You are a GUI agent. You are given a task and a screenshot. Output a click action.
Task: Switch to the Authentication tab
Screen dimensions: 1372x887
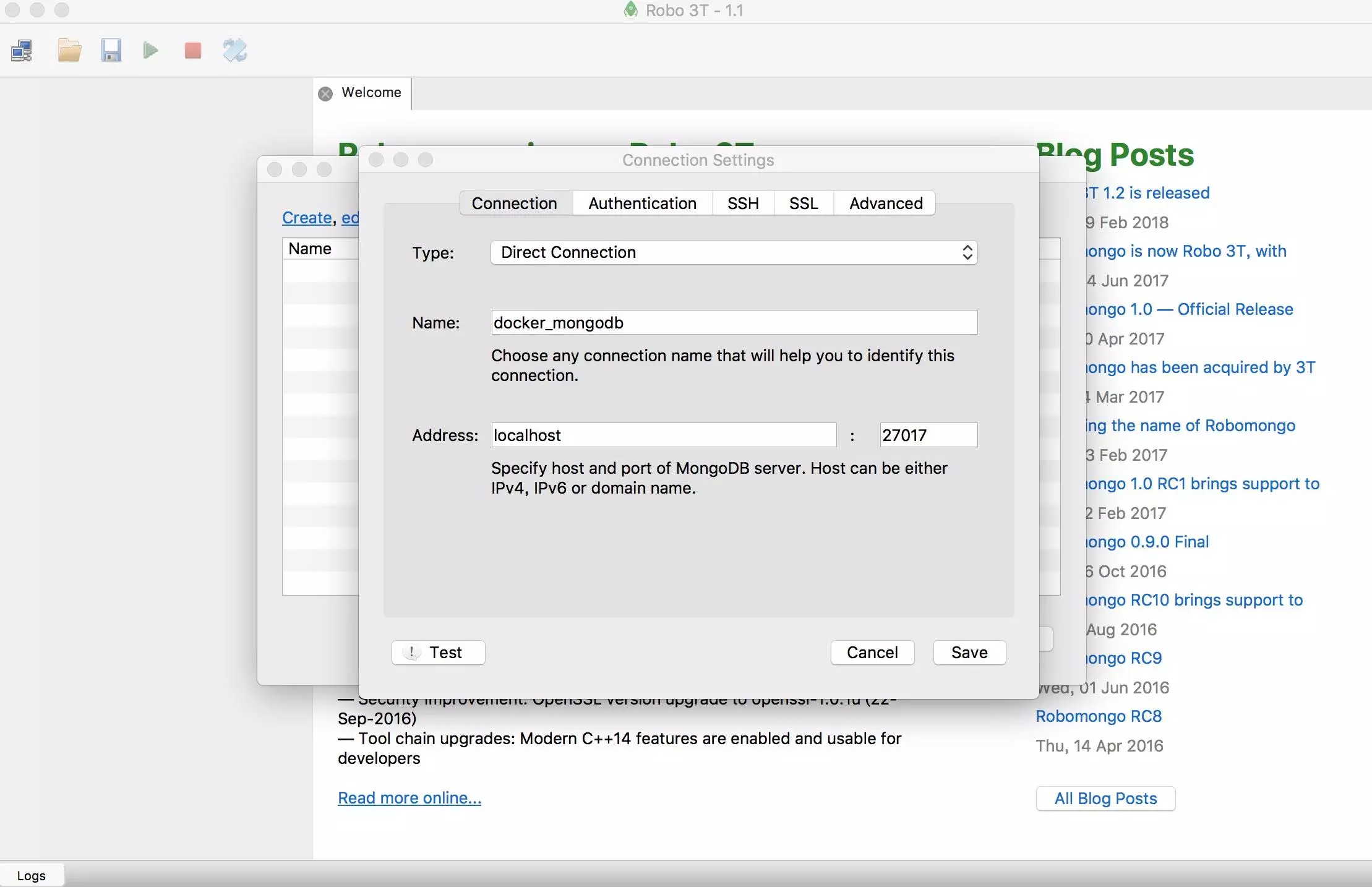[x=642, y=204]
